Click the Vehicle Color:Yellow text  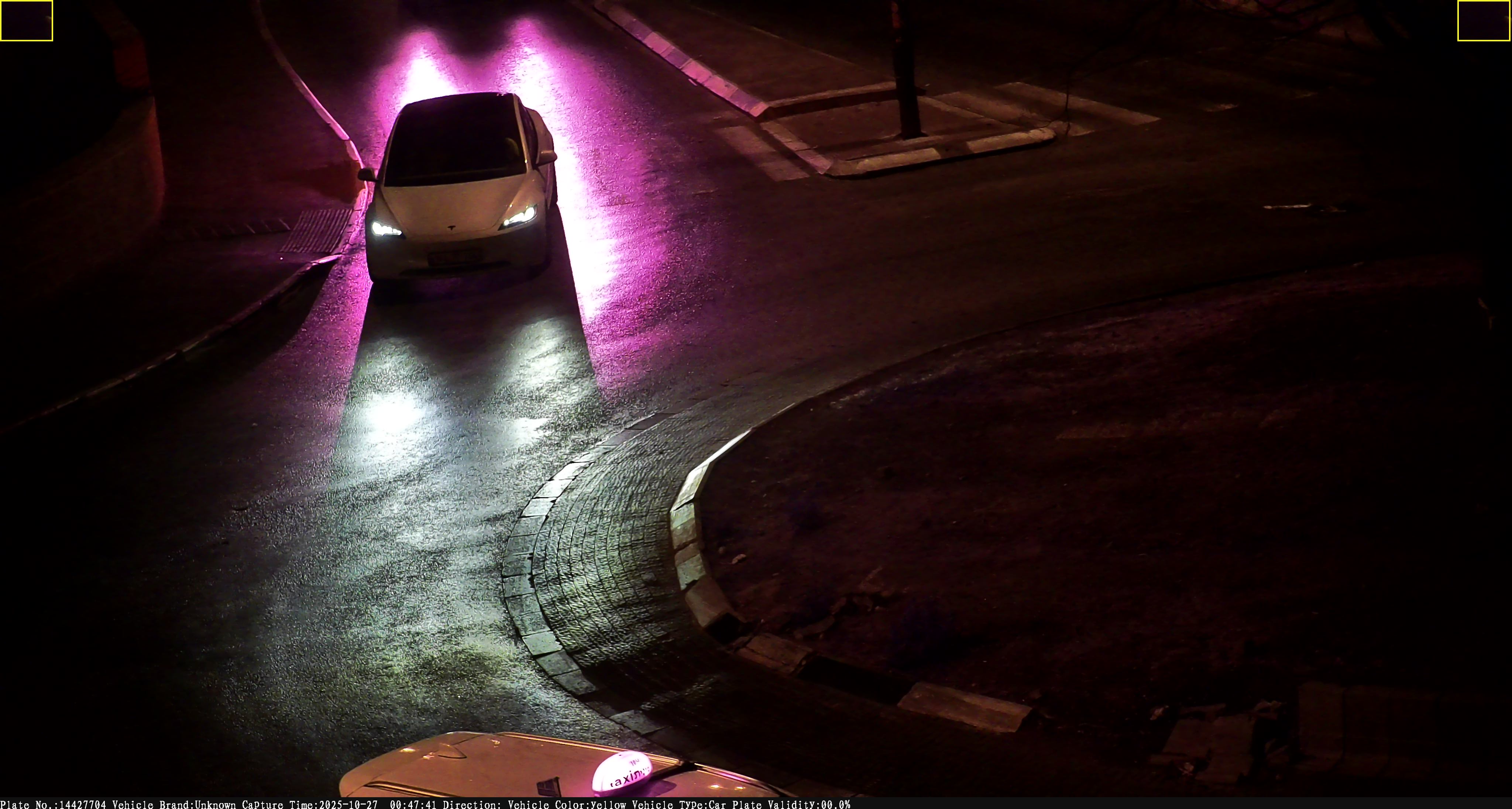click(x=566, y=804)
